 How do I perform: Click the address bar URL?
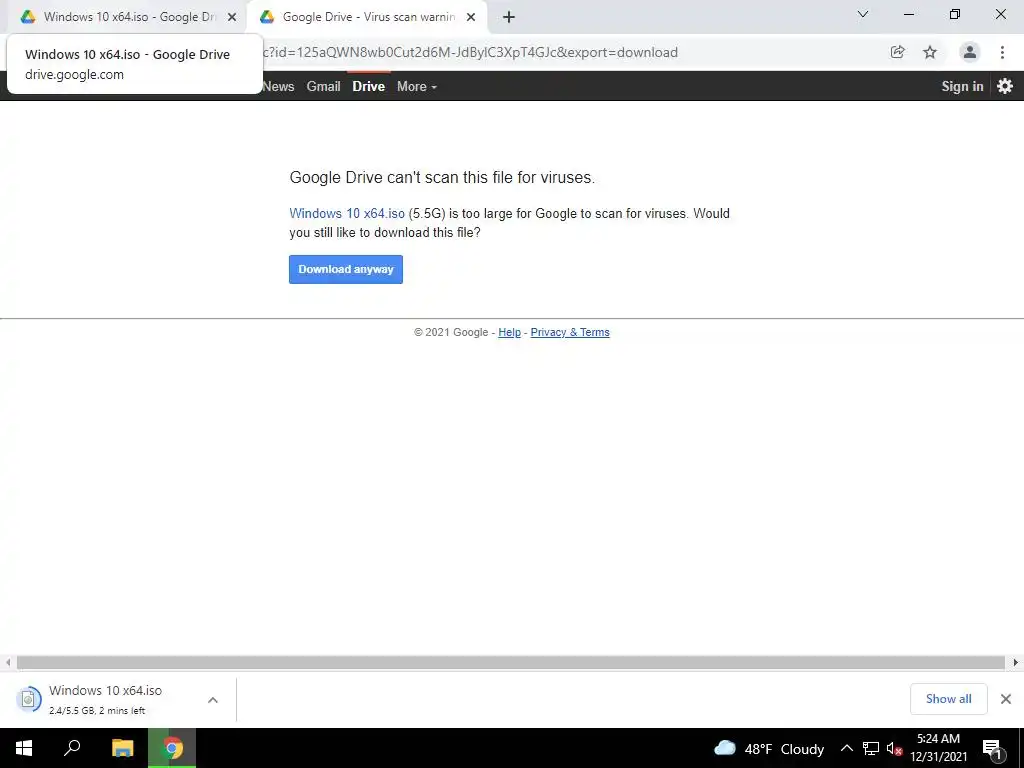pos(470,52)
